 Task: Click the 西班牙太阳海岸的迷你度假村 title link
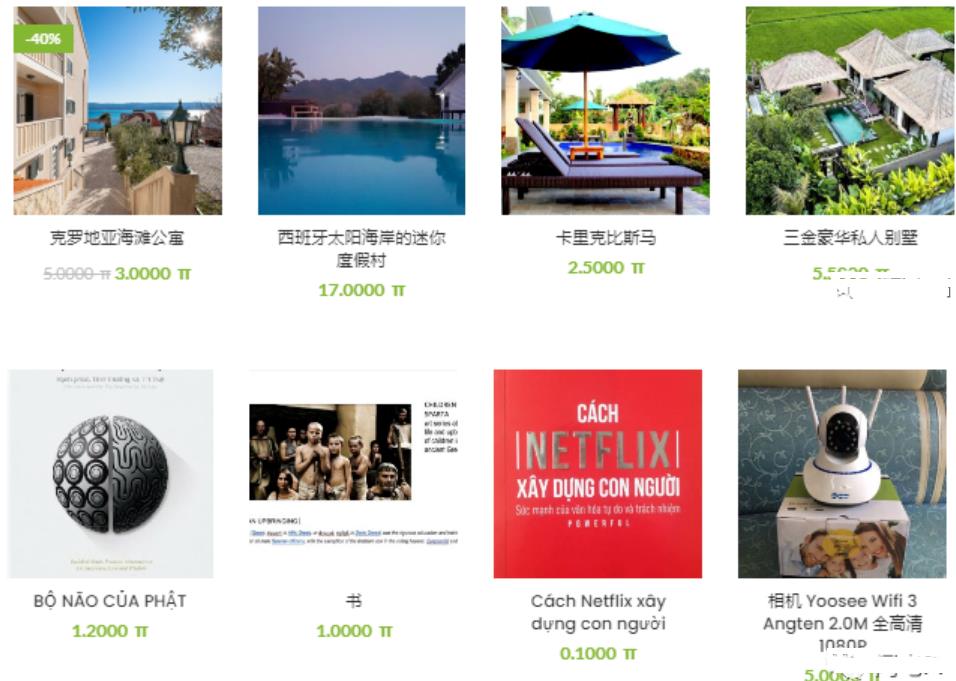[x=362, y=249]
